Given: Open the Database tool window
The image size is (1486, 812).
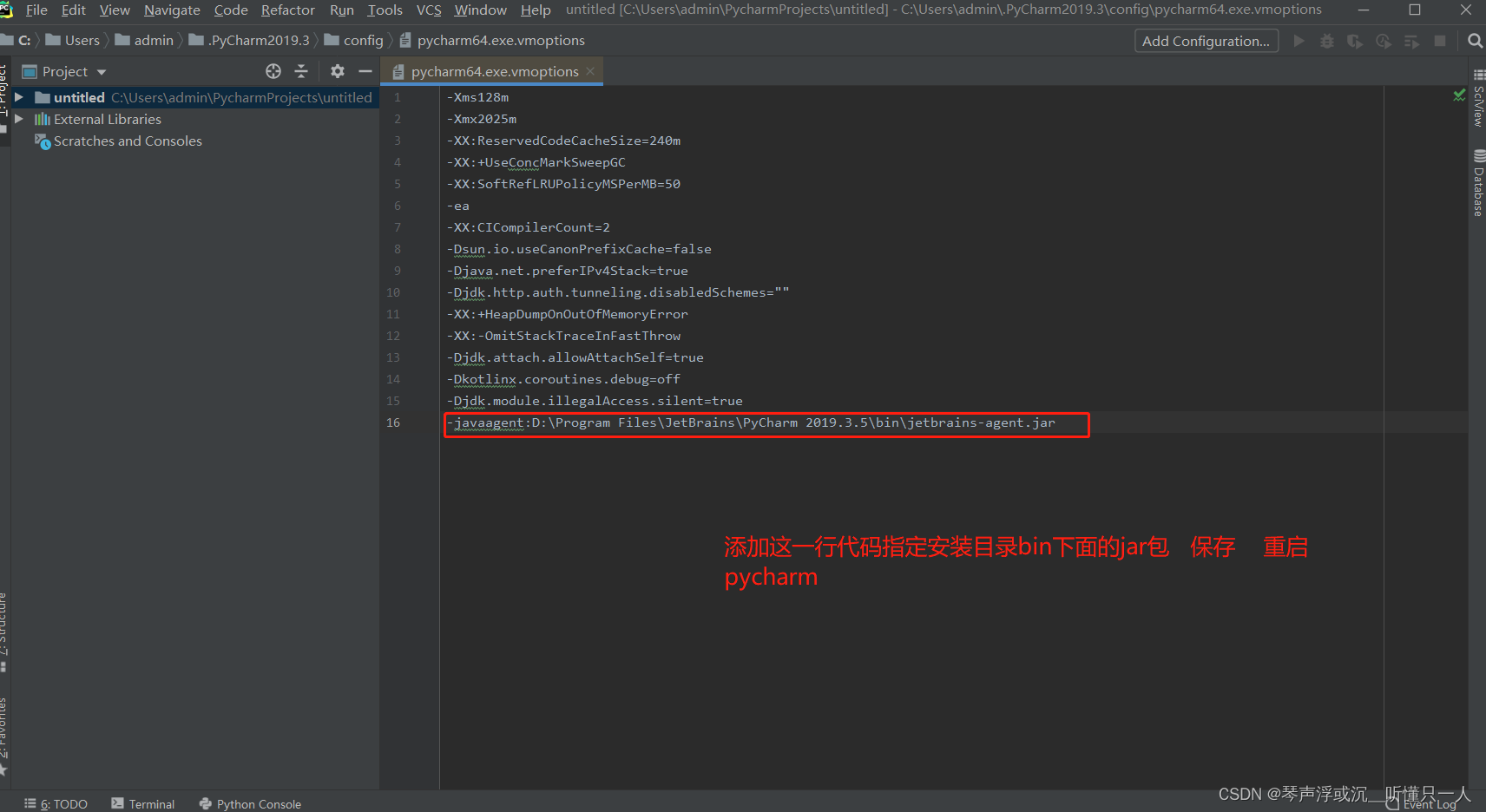Looking at the screenshot, I should tap(1477, 182).
